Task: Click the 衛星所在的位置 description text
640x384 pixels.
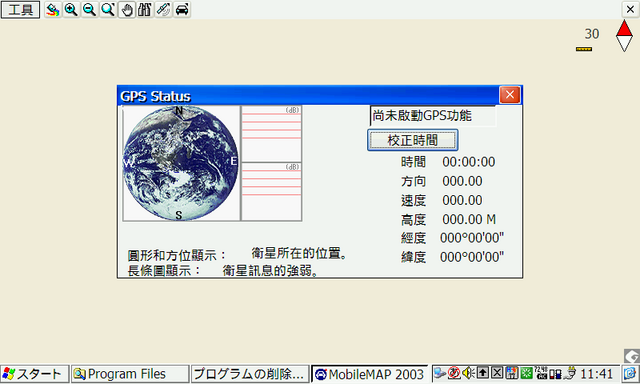Action: [299, 253]
